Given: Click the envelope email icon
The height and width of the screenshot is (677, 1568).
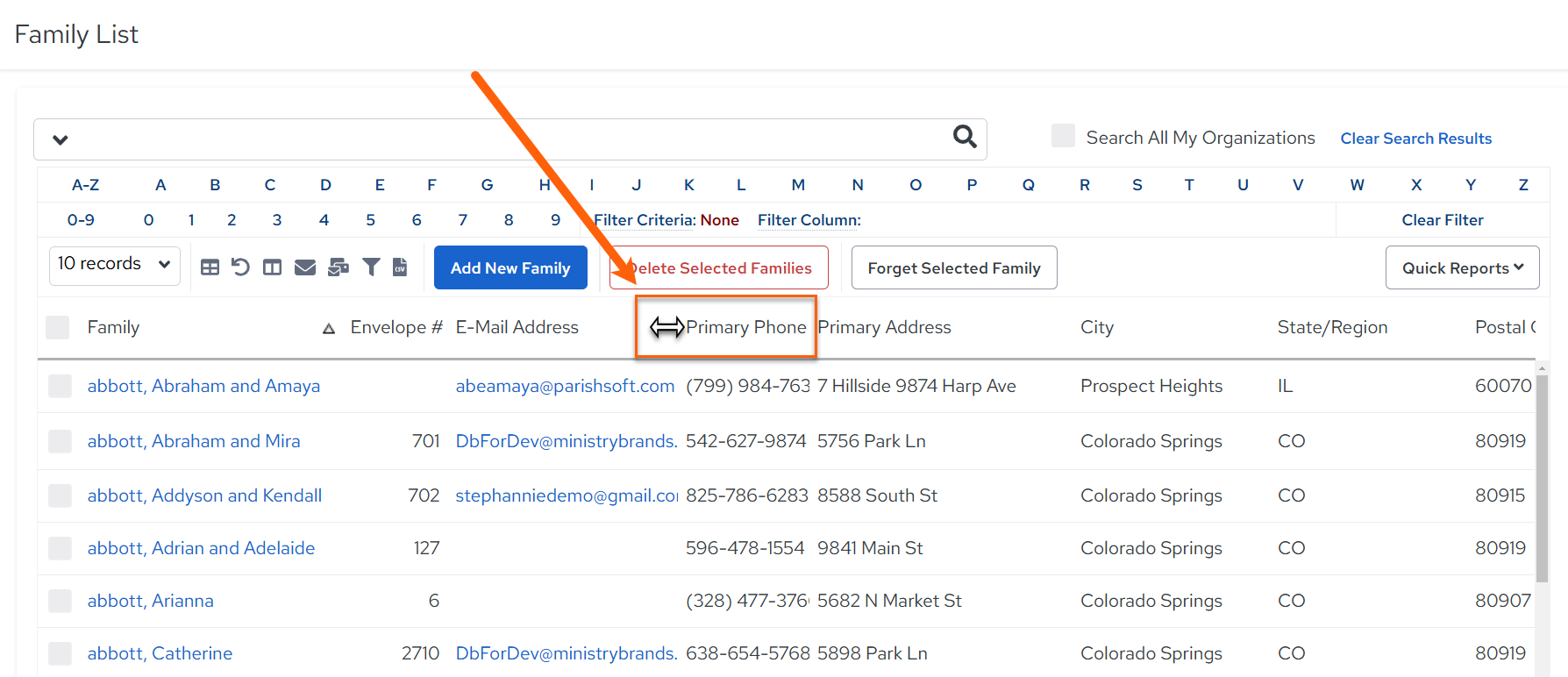Looking at the screenshot, I should pyautogui.click(x=305, y=267).
